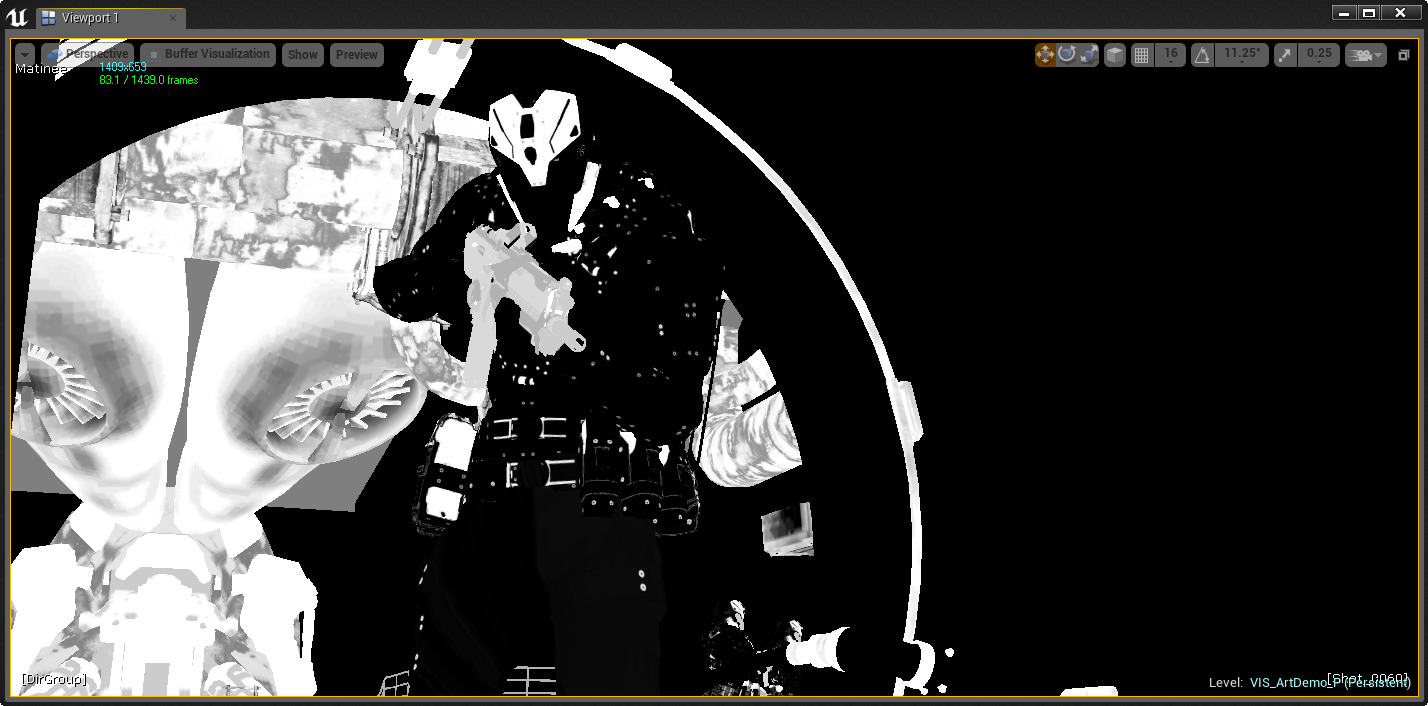This screenshot has height=706, width=1428.
Task: Select the rotate gizmo mode
Action: click(1067, 55)
